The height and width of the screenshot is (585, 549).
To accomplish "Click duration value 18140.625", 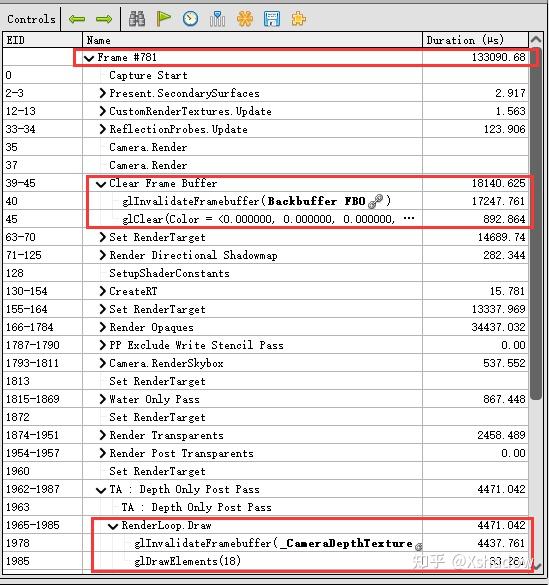I will click(498, 183).
